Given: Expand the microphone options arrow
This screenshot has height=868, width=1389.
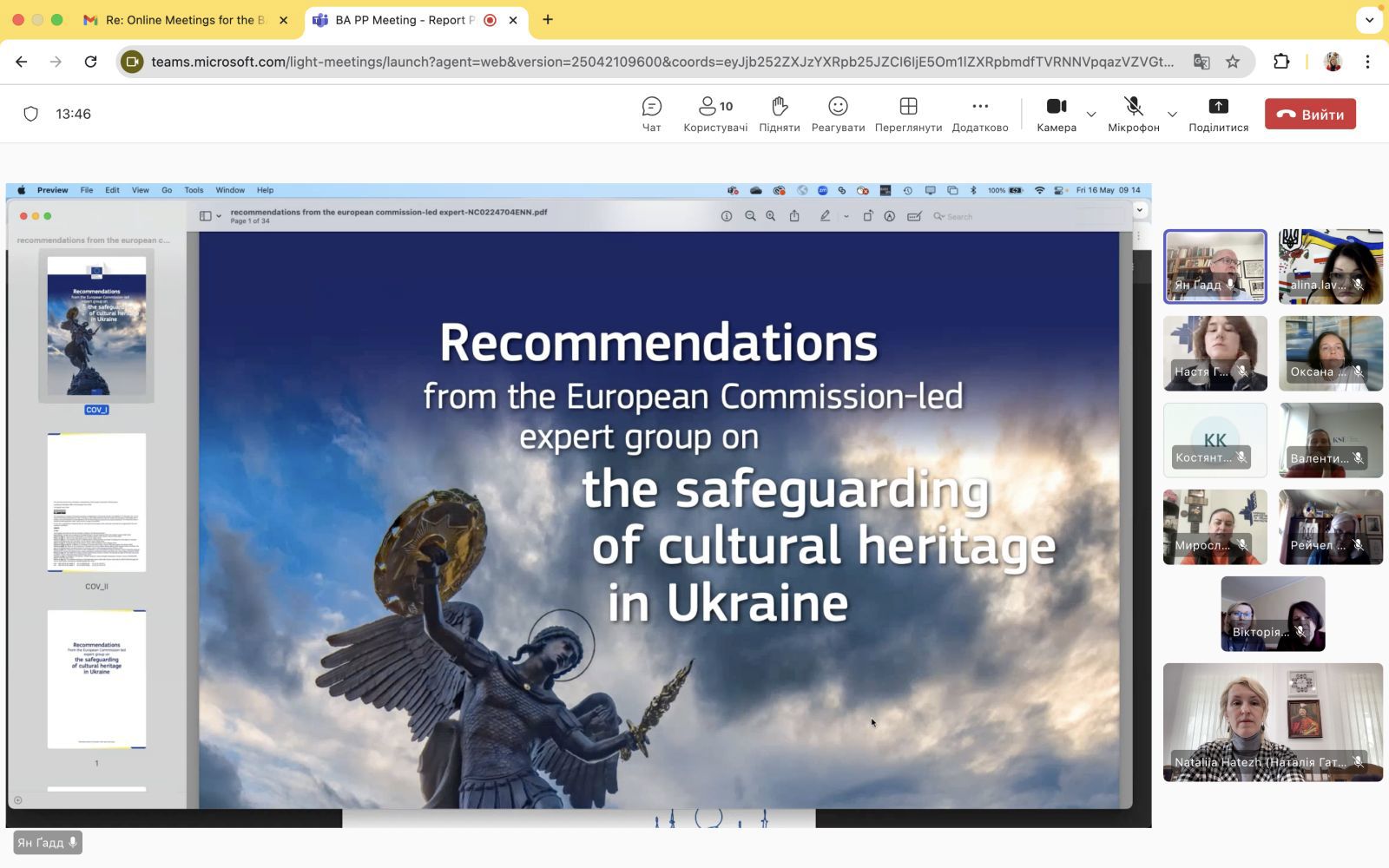Looking at the screenshot, I should point(1172,114).
